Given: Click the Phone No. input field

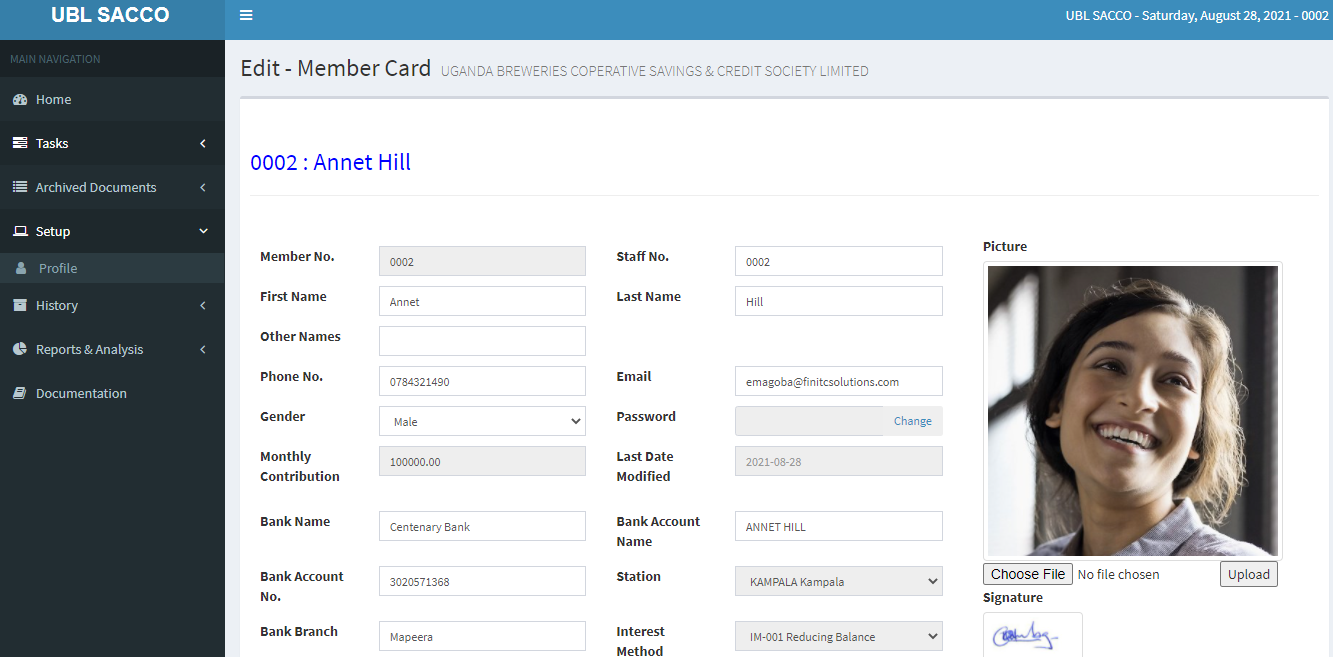Looking at the screenshot, I should (482, 382).
